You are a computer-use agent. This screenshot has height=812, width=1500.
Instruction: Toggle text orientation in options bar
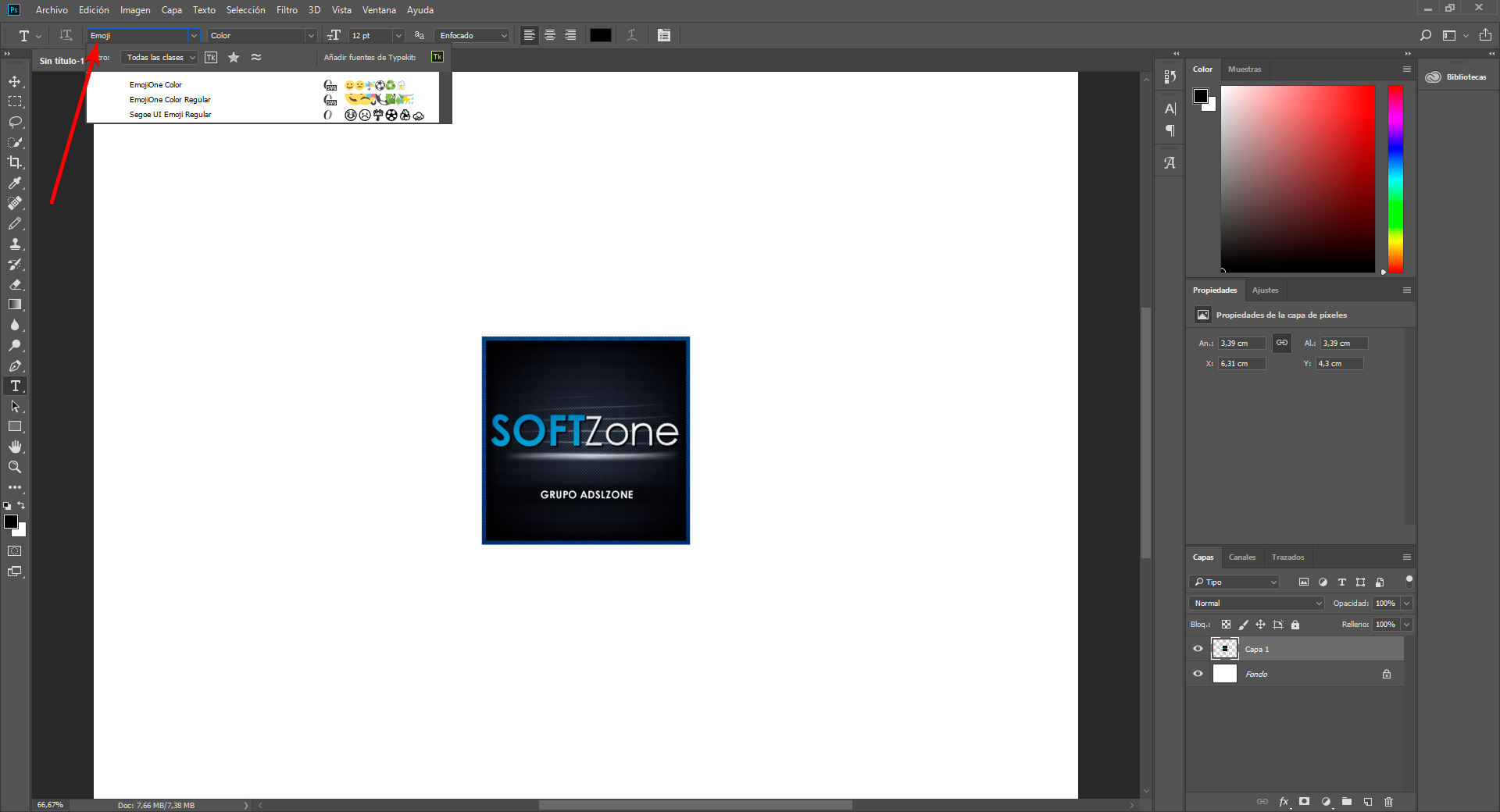[66, 35]
